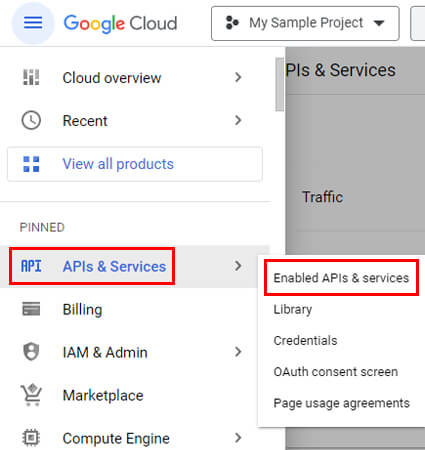Click the Billing card icon
Screen dimensions: 425x450
point(31,309)
